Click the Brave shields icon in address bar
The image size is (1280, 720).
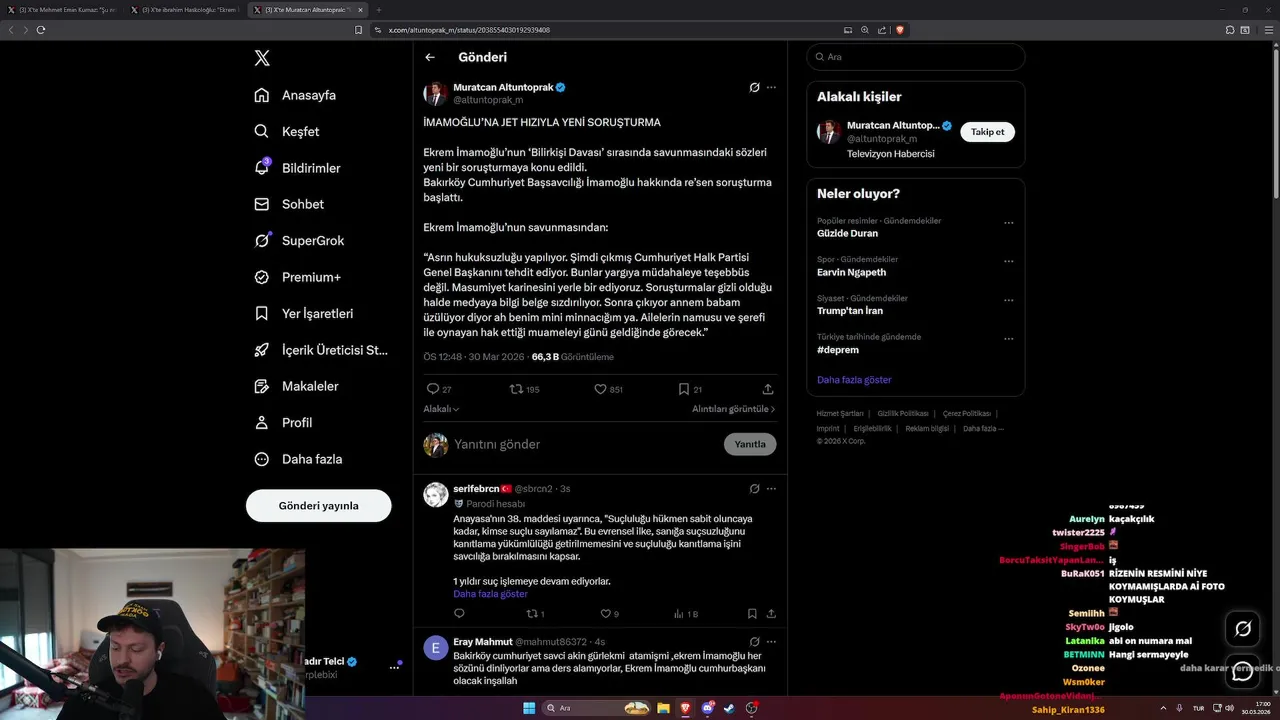click(900, 30)
